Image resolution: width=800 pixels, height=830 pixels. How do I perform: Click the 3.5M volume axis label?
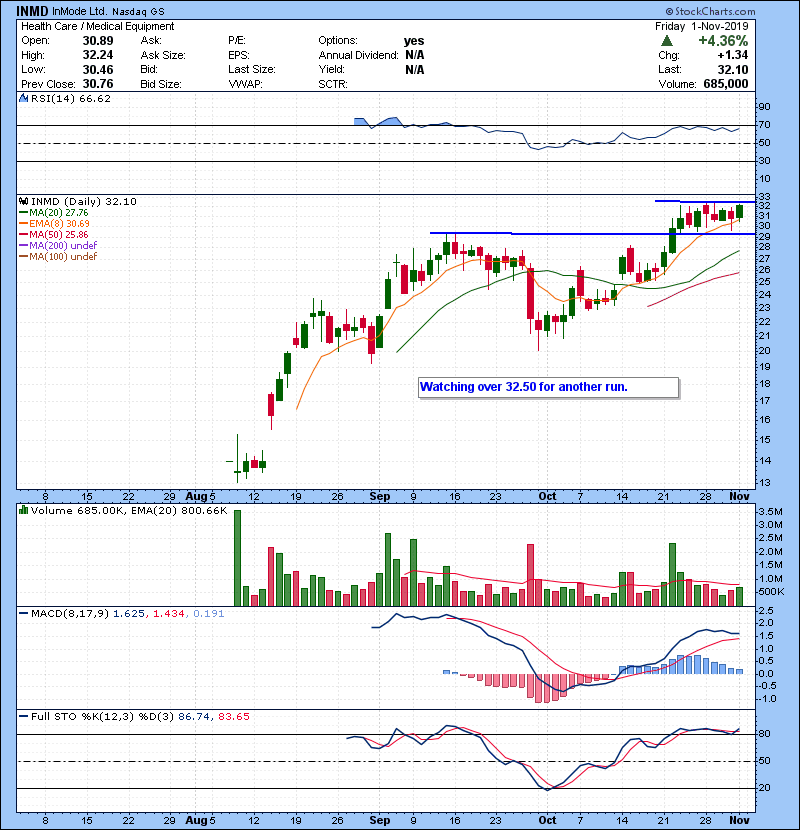coord(770,512)
